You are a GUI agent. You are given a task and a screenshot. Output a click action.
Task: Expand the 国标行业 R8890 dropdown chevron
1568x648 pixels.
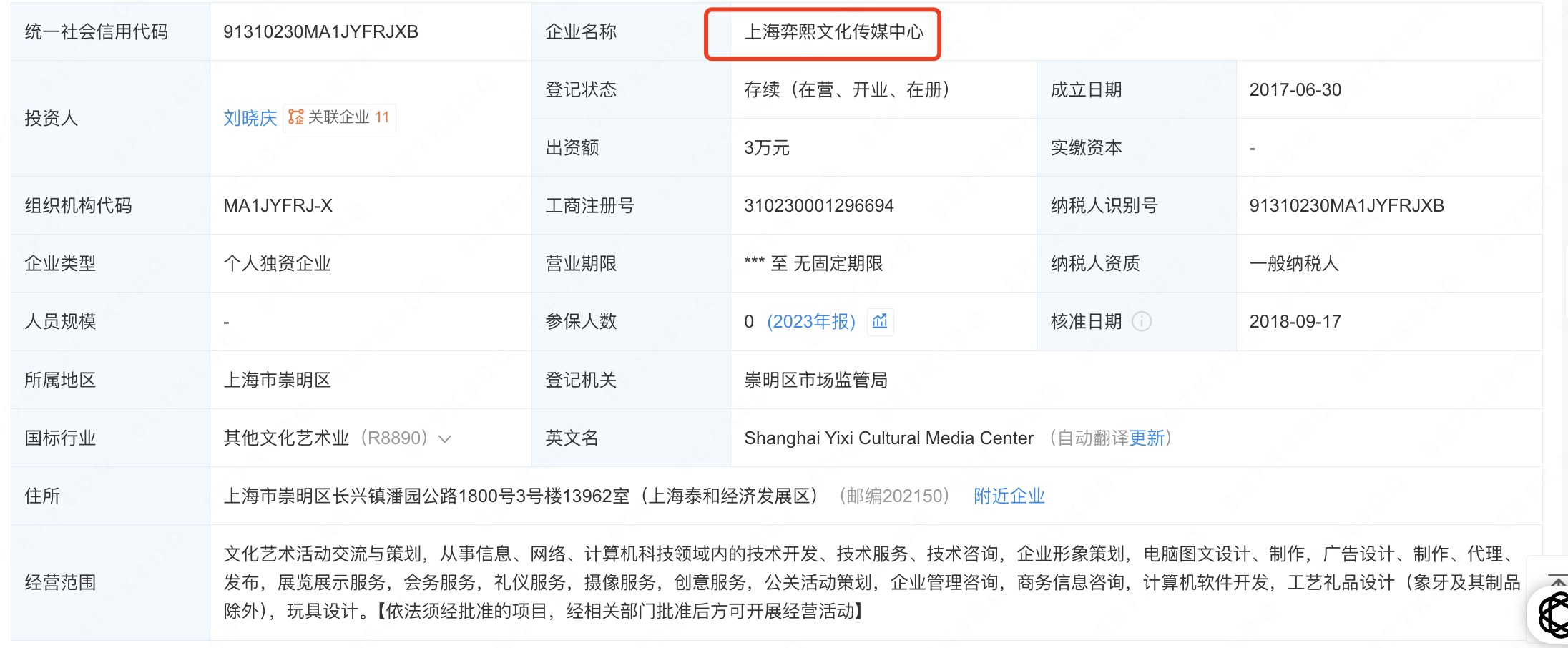[445, 438]
